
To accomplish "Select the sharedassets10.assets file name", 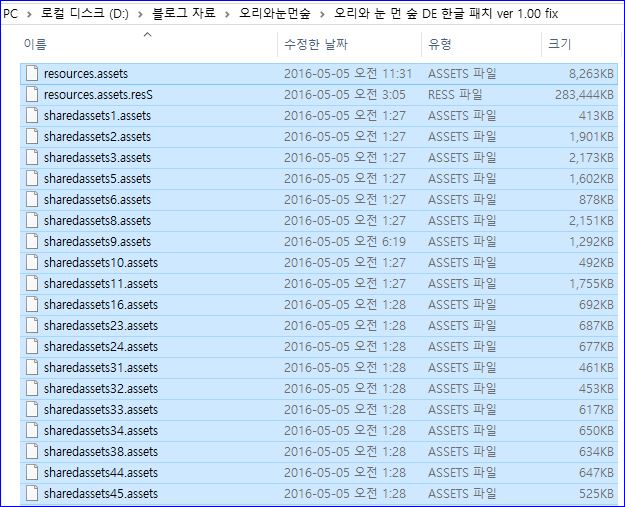I will pyautogui.click(x=101, y=263).
